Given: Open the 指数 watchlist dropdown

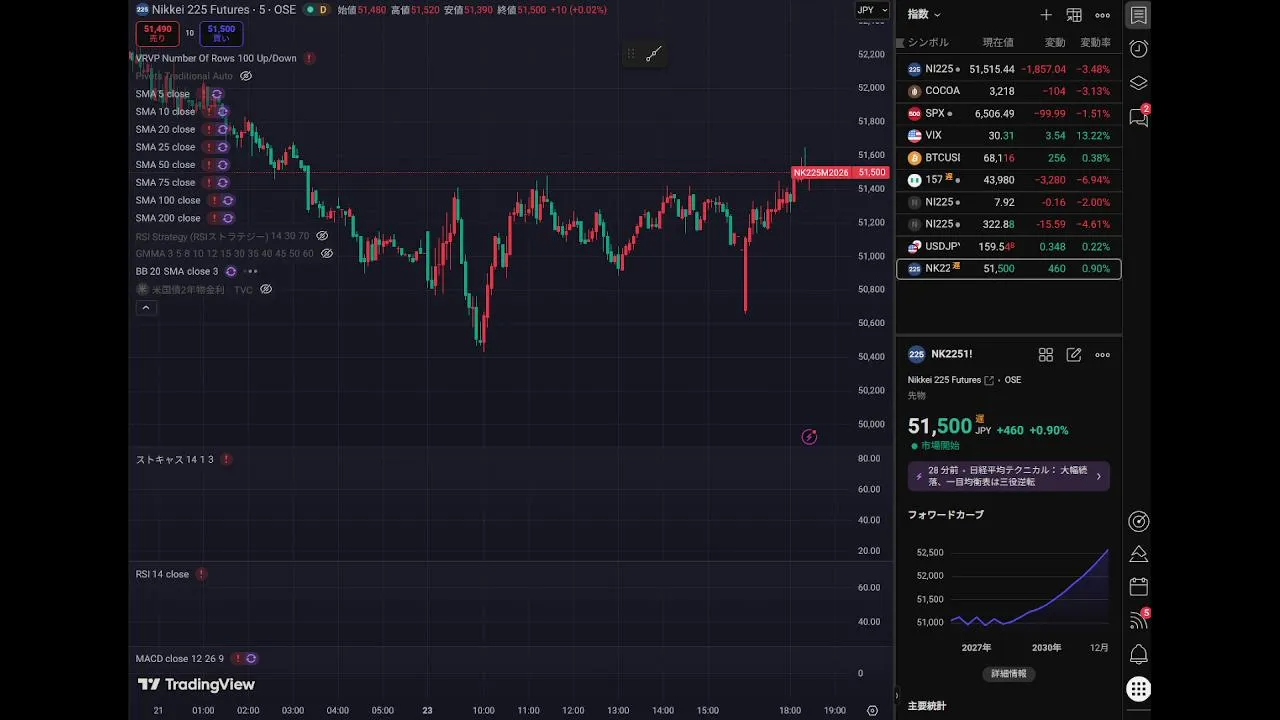Looking at the screenshot, I should [923, 15].
